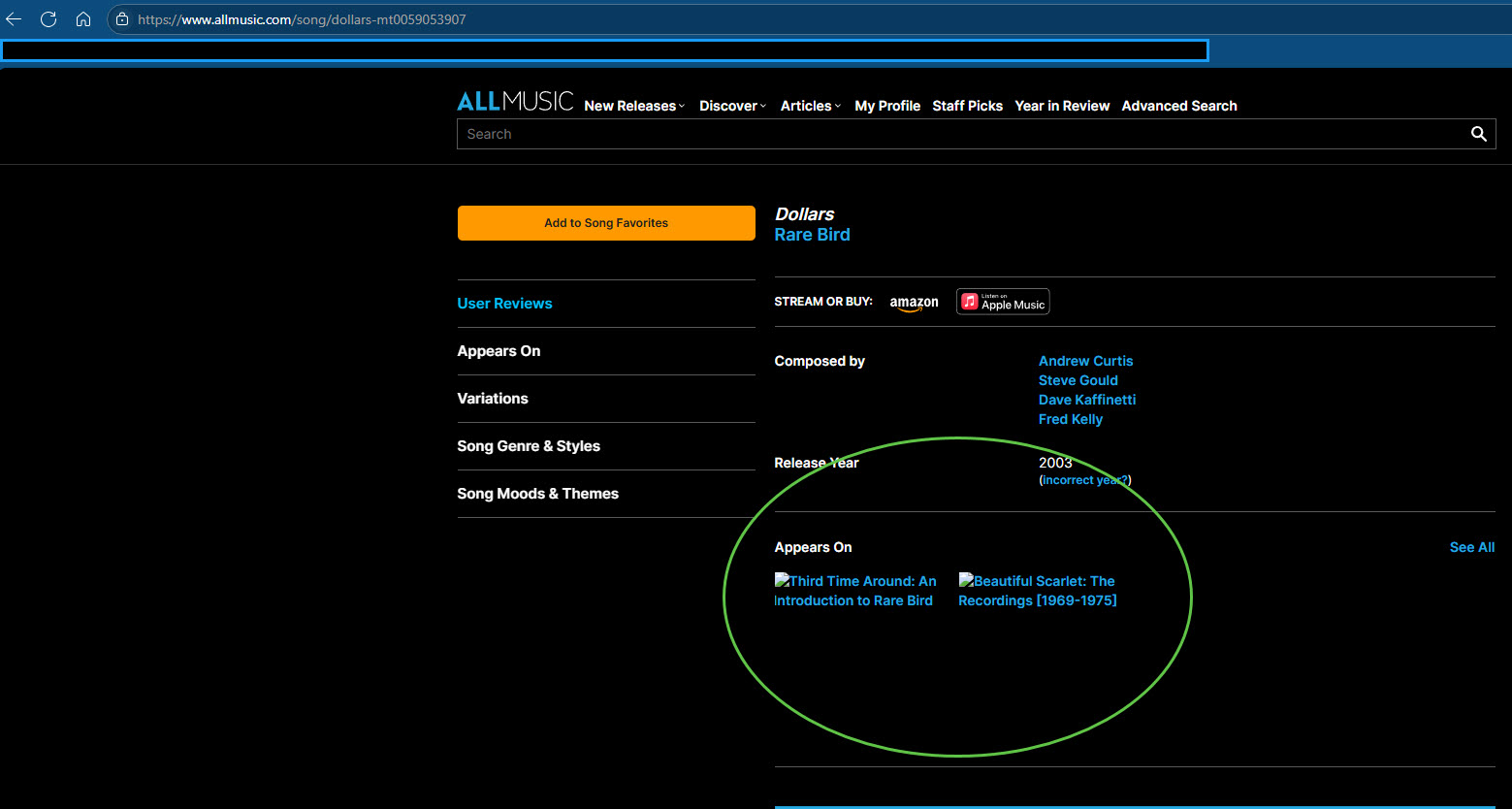Screen dimensions: 1512x809
Task: Type in the AllMusic search field
Action: 960,134
